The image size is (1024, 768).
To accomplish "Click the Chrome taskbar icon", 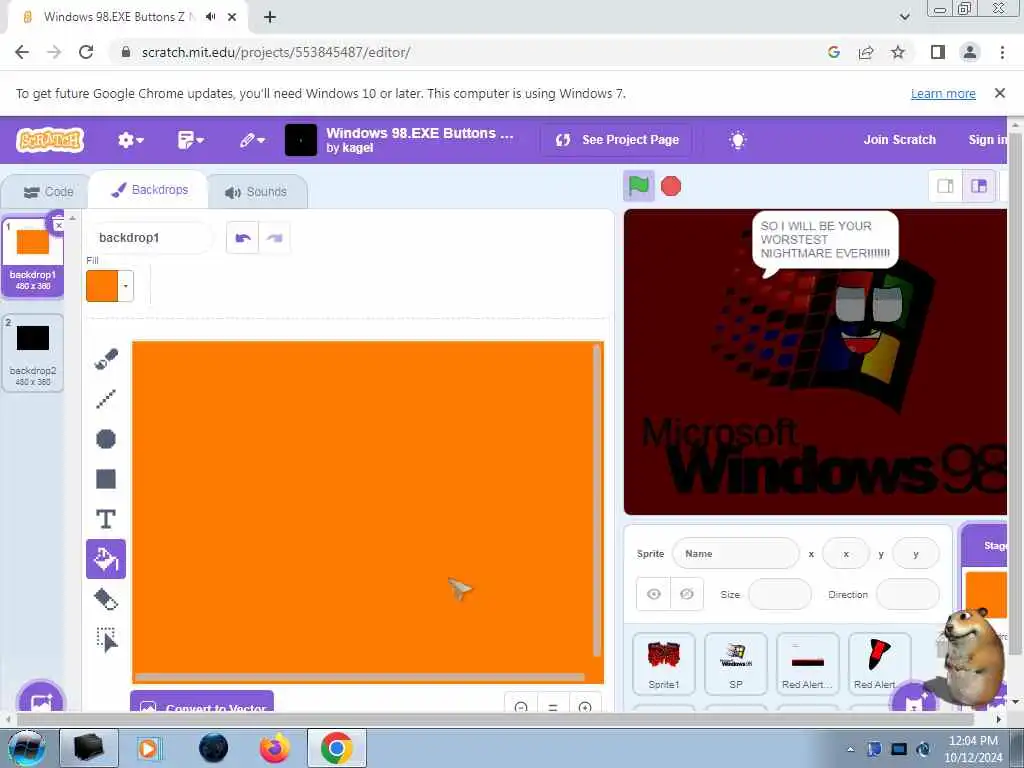I will tap(336, 748).
